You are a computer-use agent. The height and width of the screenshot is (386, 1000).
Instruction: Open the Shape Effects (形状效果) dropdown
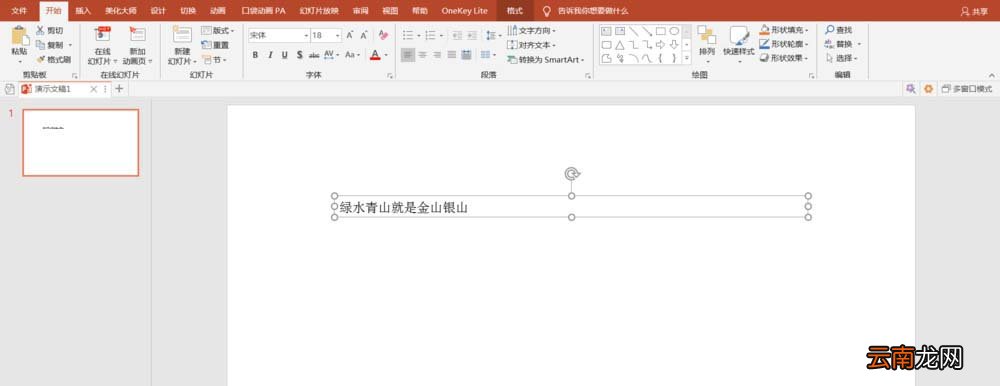point(784,58)
